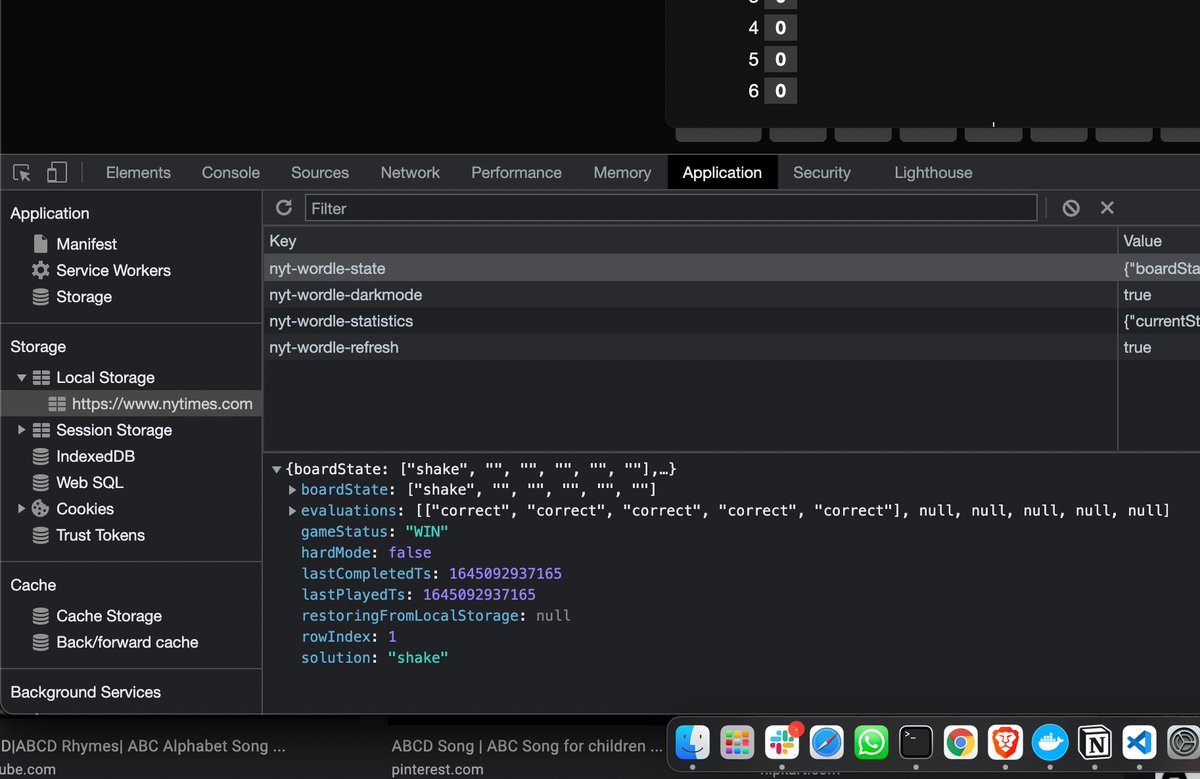
Task: Refresh the storage table with reload icon
Action: (284, 208)
